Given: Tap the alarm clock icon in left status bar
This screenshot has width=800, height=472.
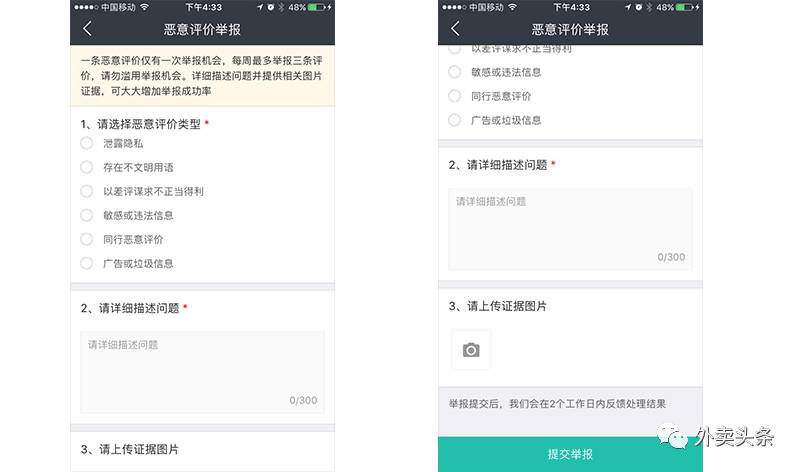Looking at the screenshot, I should point(270,7).
